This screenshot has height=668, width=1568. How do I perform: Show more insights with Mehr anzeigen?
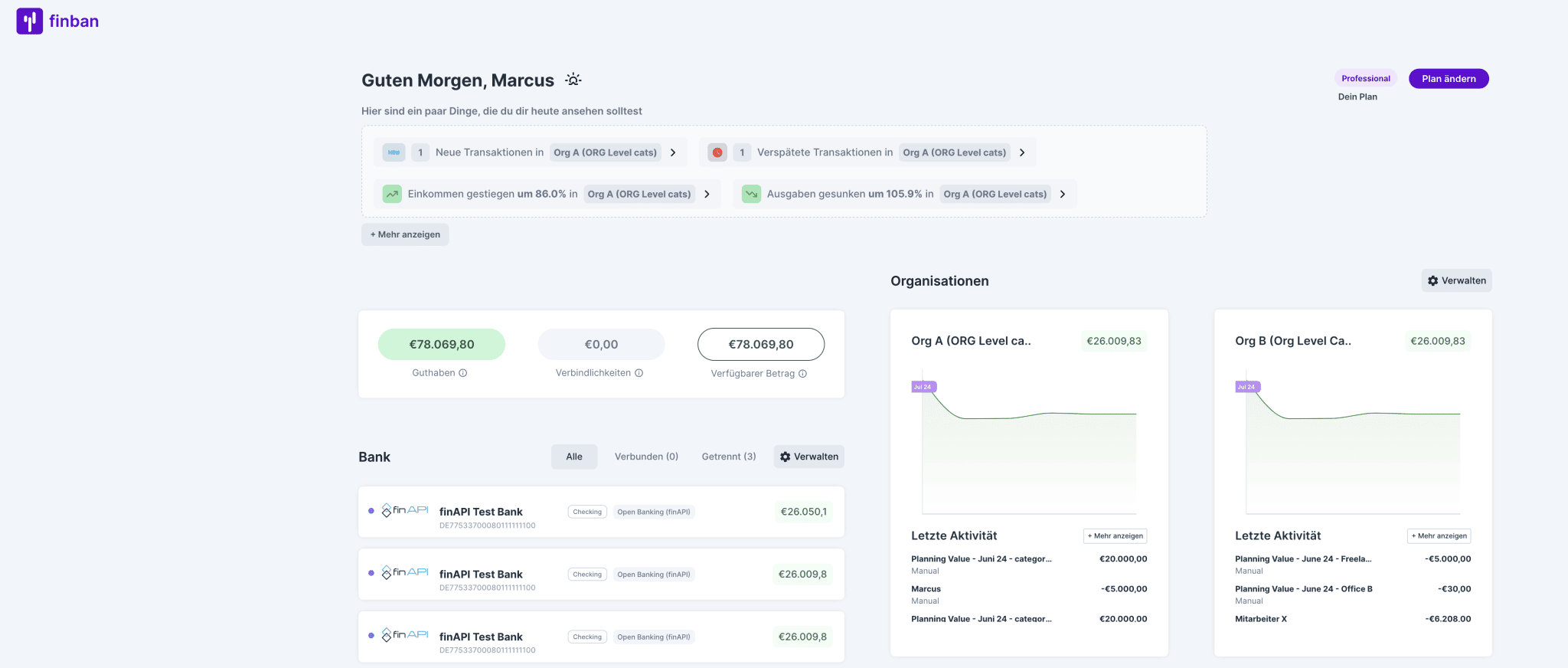click(x=405, y=234)
